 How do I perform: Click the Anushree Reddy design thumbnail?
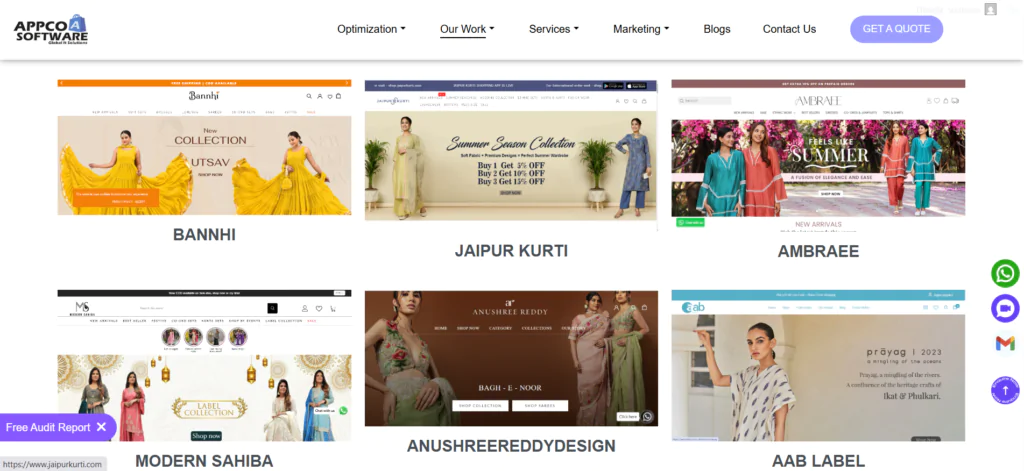pos(511,358)
